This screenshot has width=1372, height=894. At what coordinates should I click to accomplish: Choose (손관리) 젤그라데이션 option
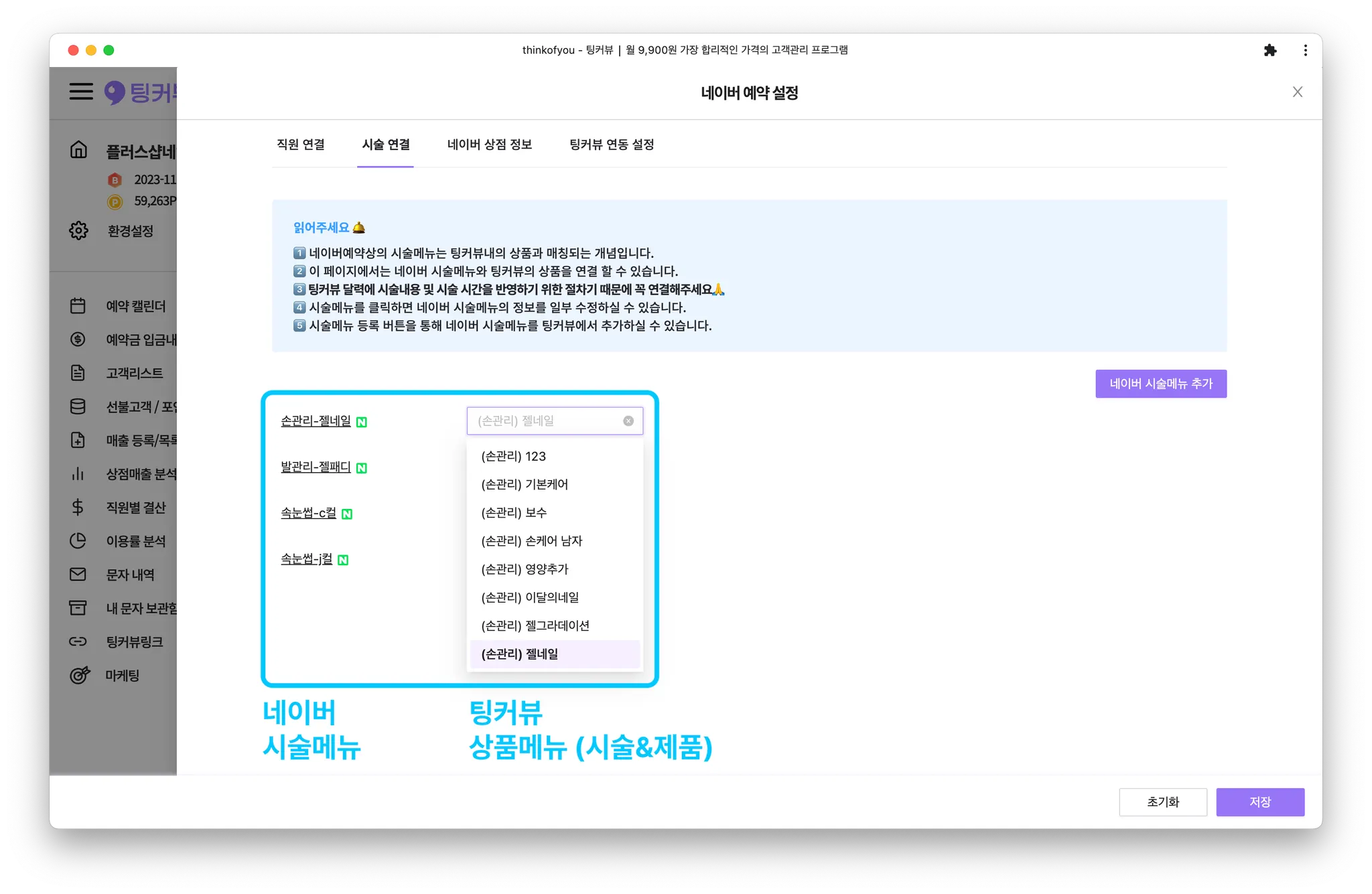point(535,625)
